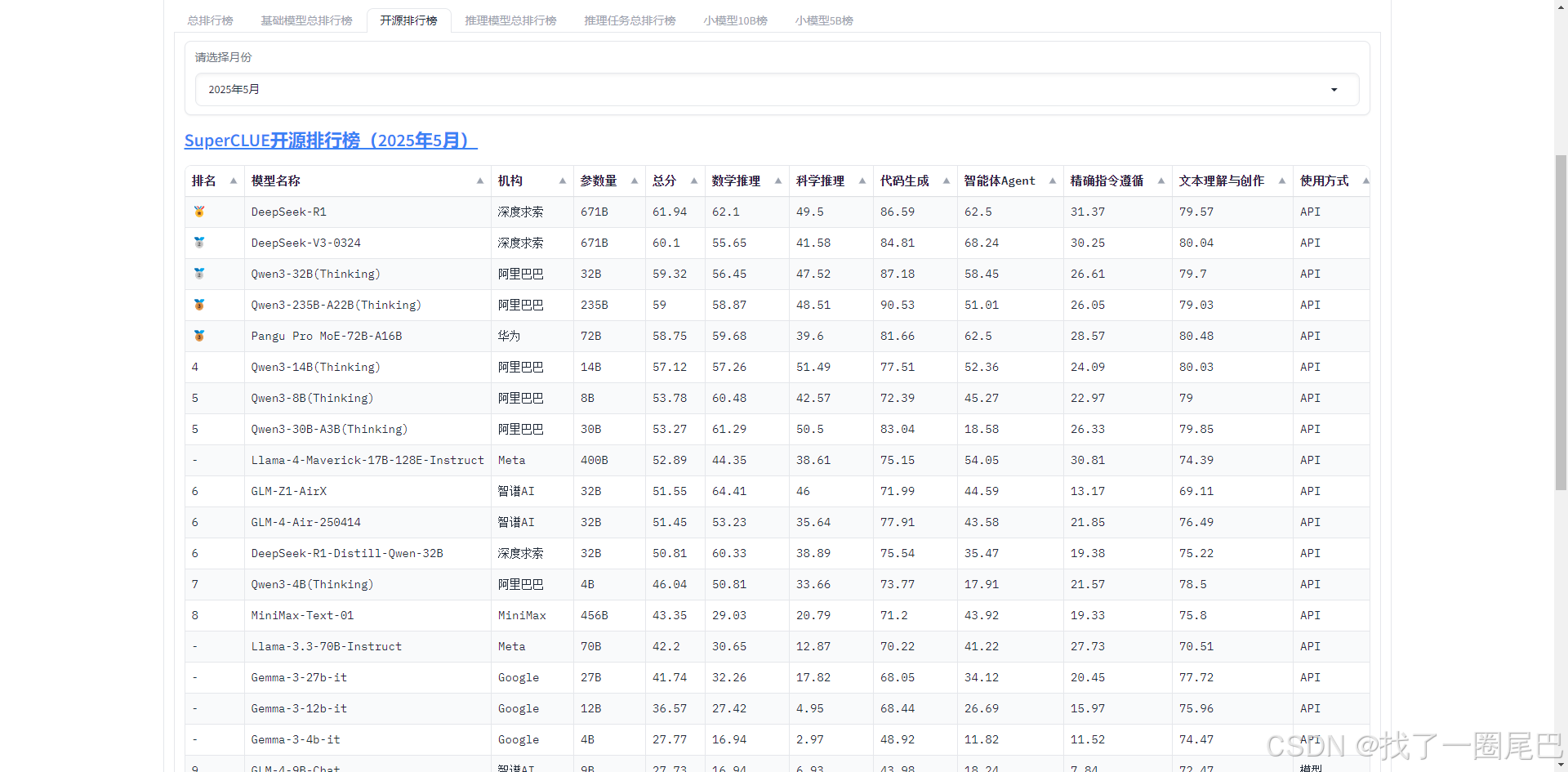Sort models by 代码生成 score
1568x772 pixels.
(946, 181)
